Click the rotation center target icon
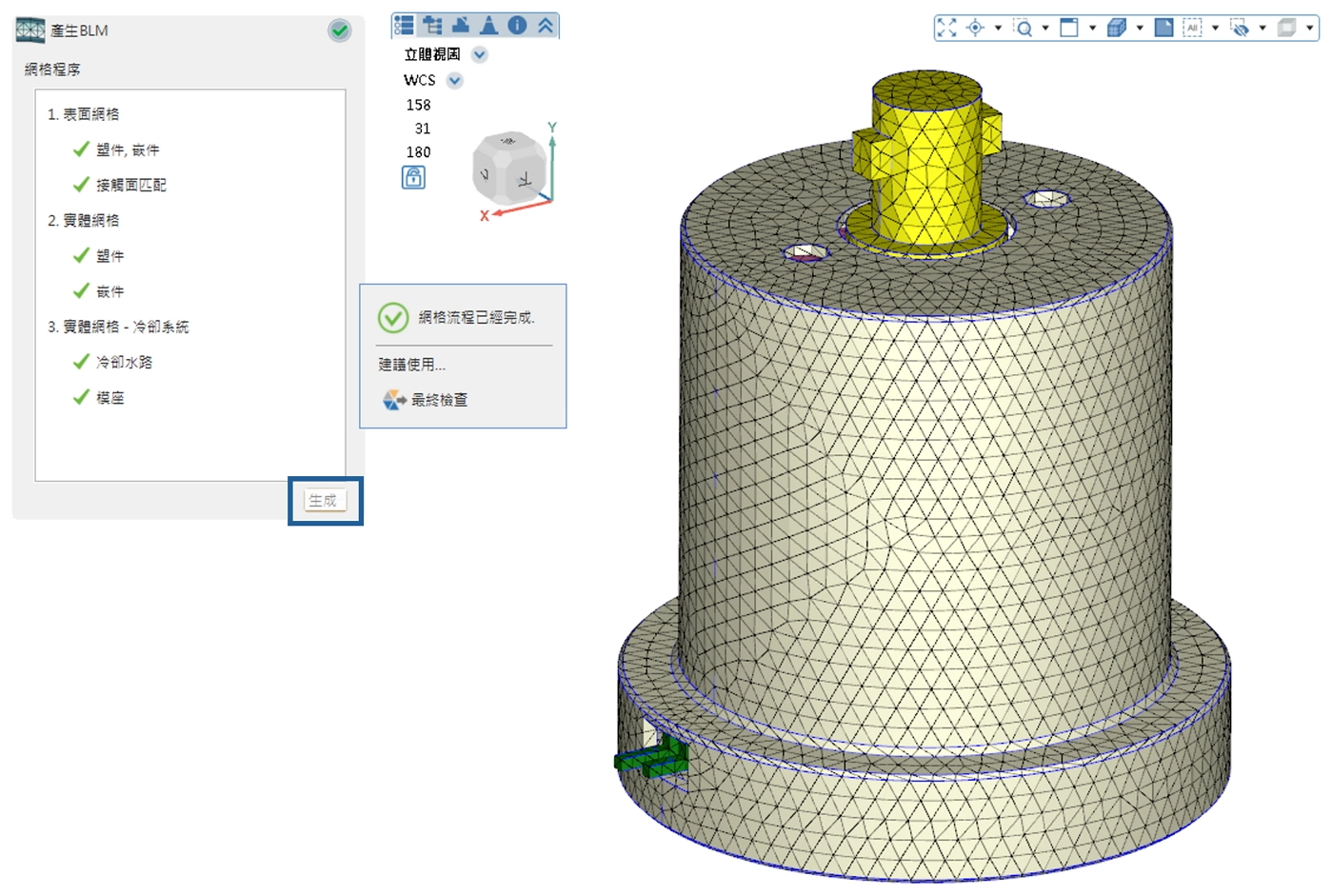This screenshot has width=1333, height=896. (x=975, y=28)
